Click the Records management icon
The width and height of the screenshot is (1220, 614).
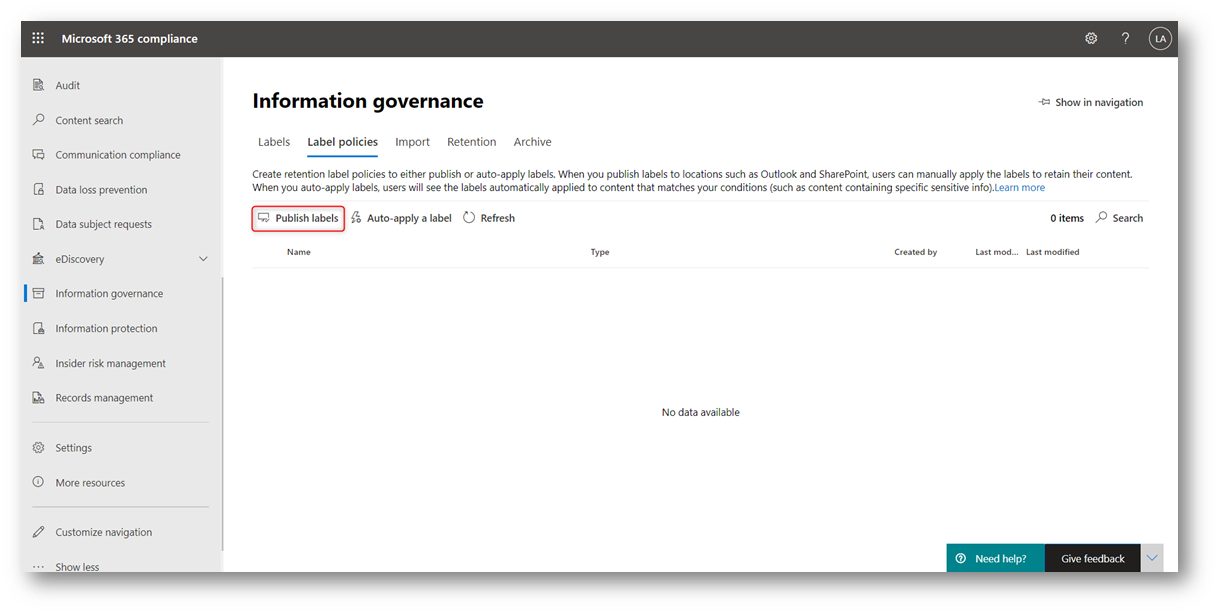(x=39, y=397)
